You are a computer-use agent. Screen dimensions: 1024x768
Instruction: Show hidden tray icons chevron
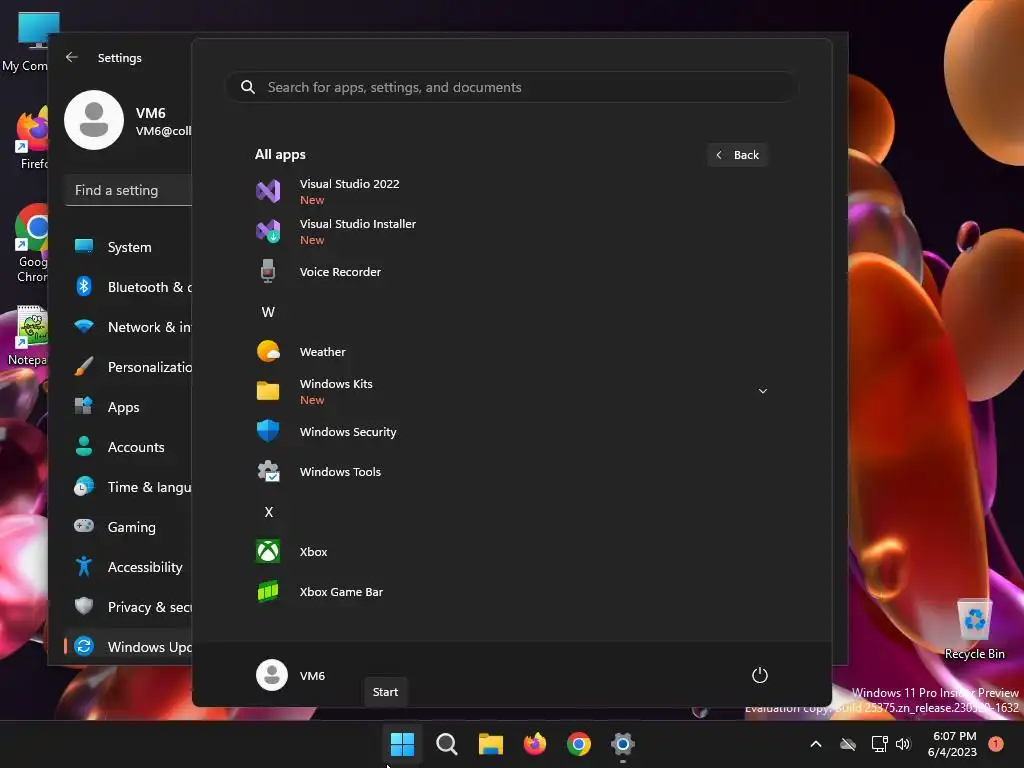(816, 744)
